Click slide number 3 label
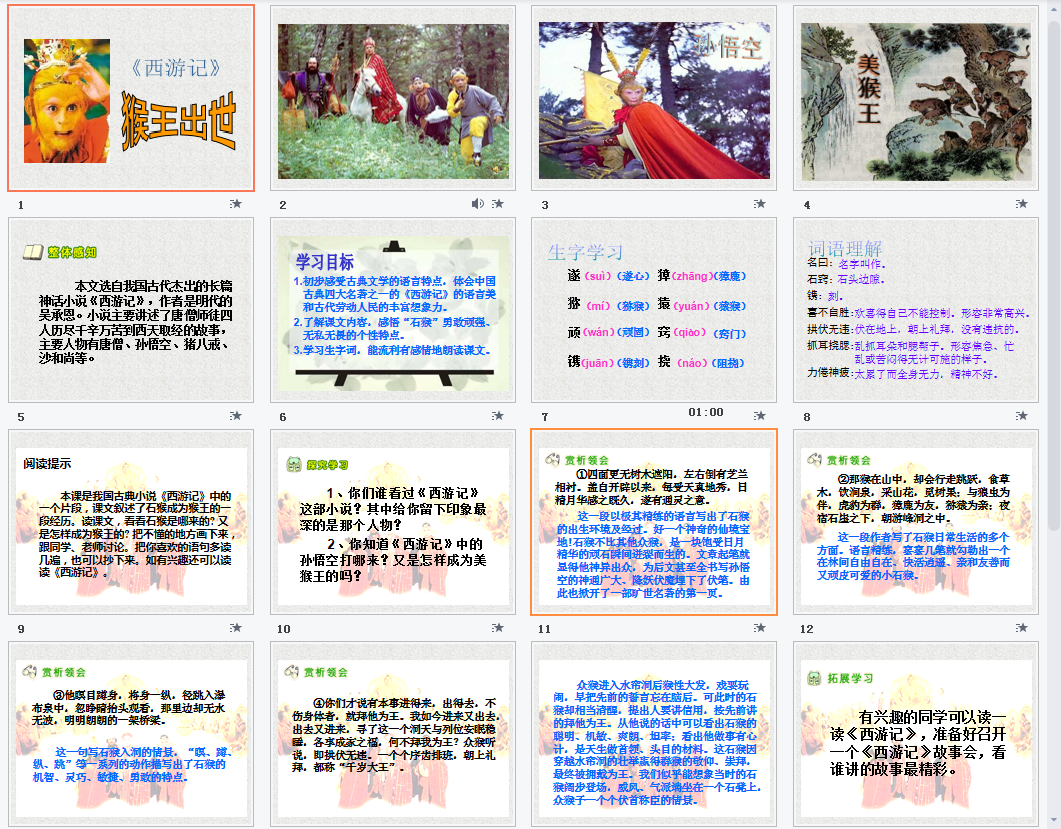The image size is (1061, 829). [545, 205]
